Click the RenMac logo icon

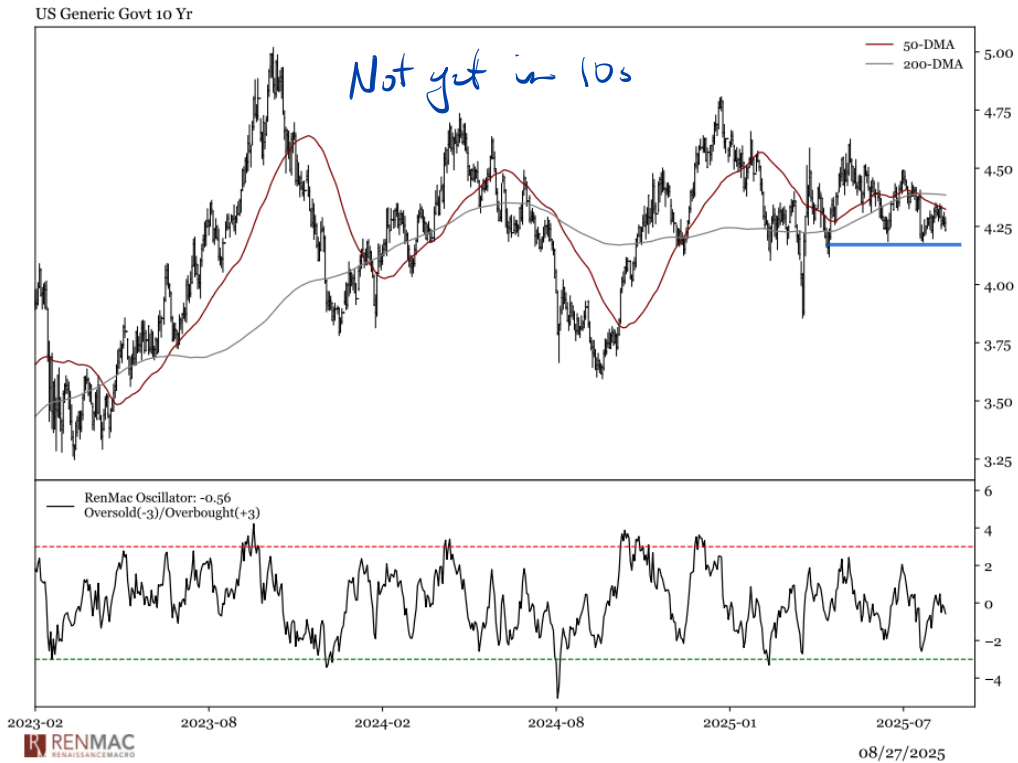tap(35, 745)
